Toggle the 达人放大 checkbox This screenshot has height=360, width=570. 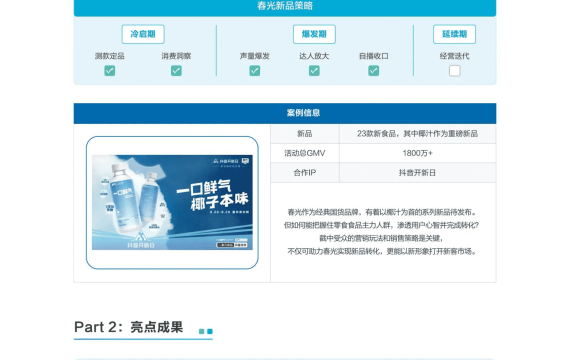[x=314, y=71]
